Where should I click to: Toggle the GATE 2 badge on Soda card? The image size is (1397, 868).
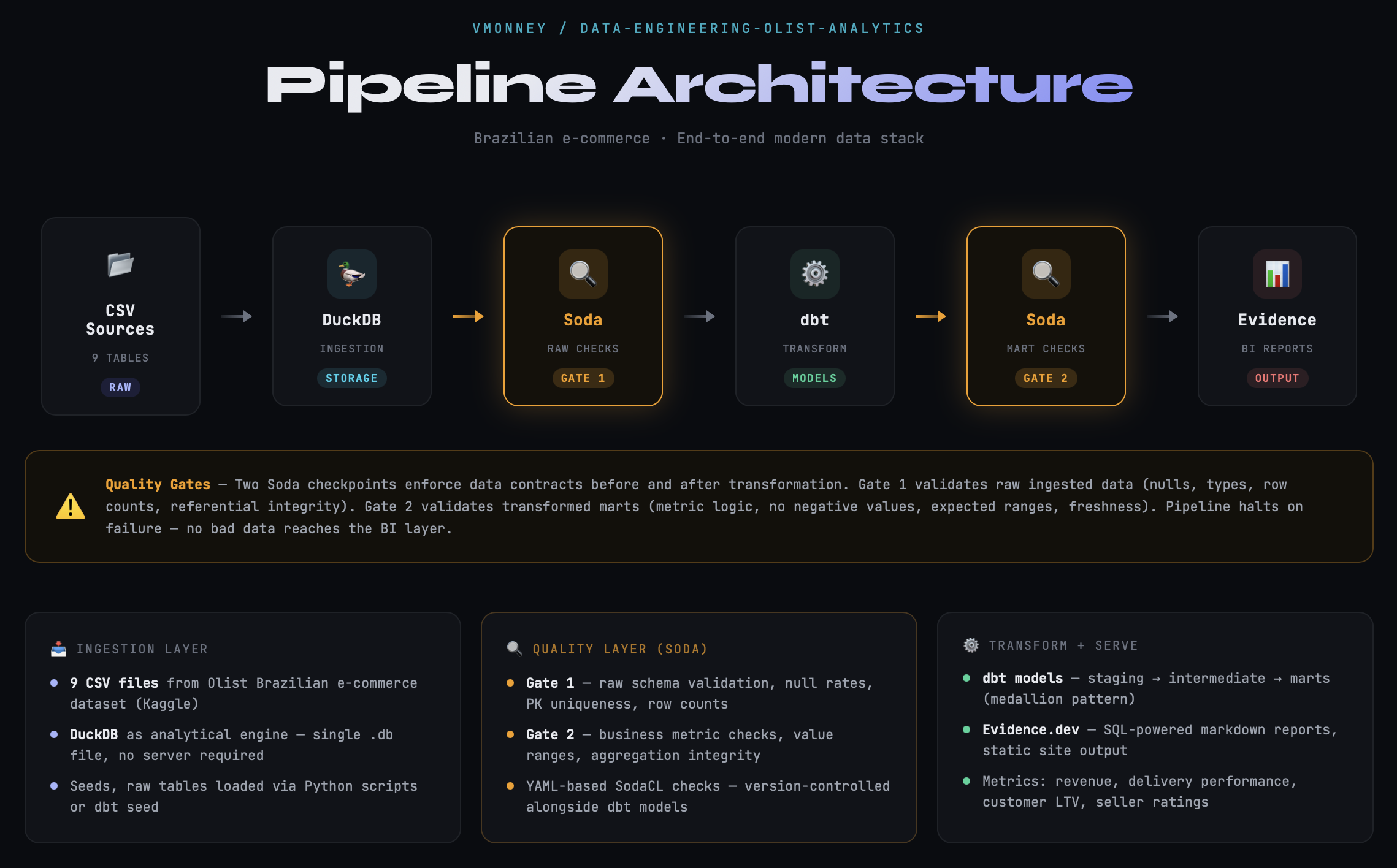tap(1045, 378)
